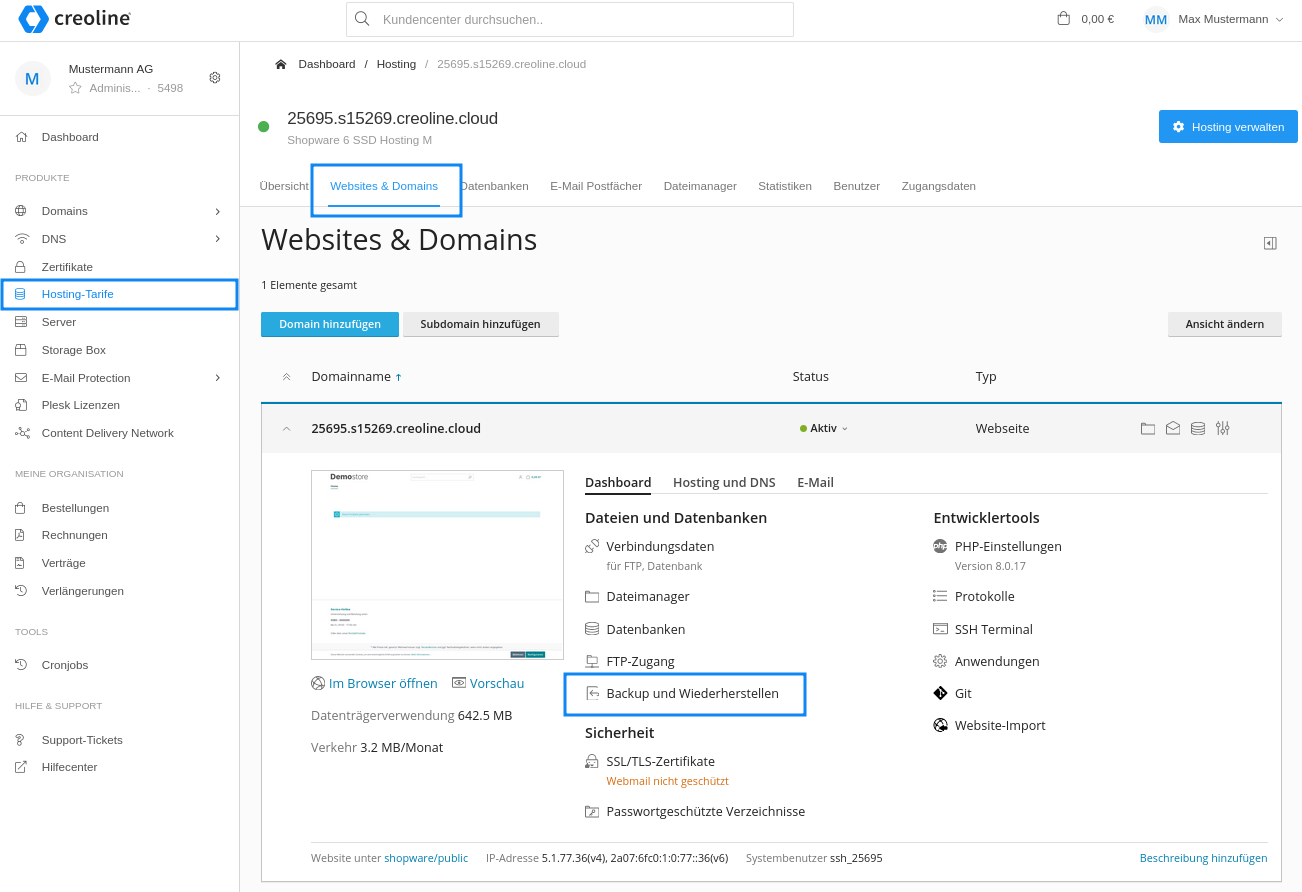Toggle the side panel collapse icon
Viewport: 1302px width, 892px height.
(1270, 243)
